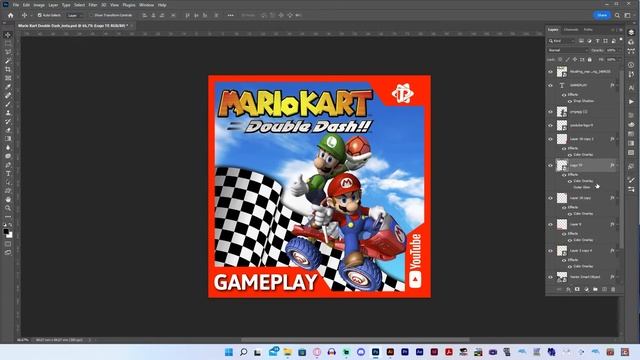Open the Normal blend mode dropdown

(x=567, y=50)
